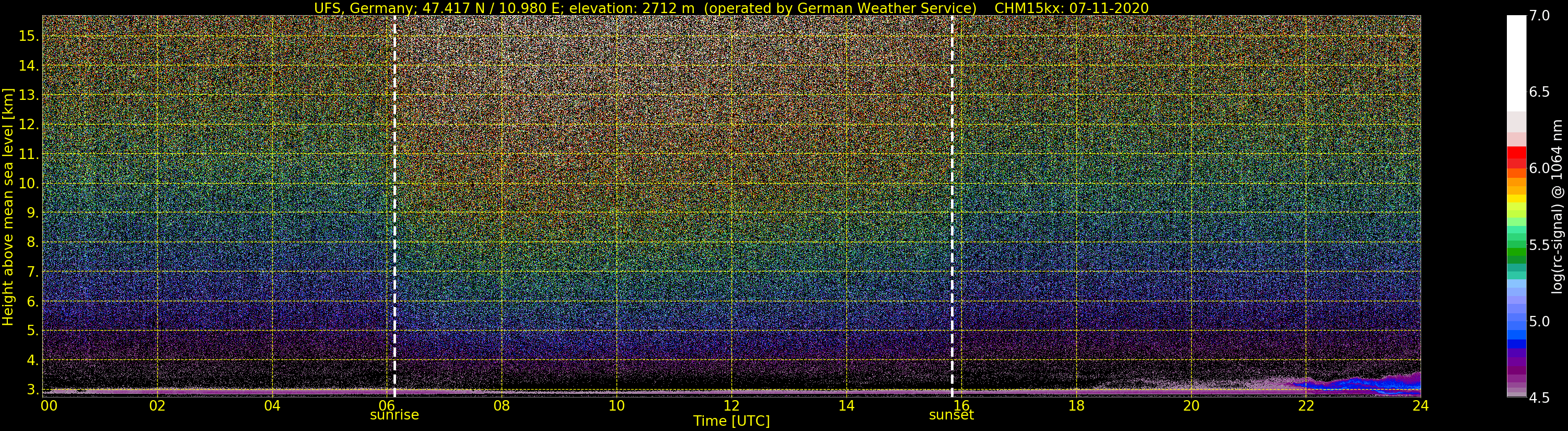Viewport: 1568px width, 431px height.
Task: Click the '6.5' colorbar tick label
Action: coord(1539,92)
